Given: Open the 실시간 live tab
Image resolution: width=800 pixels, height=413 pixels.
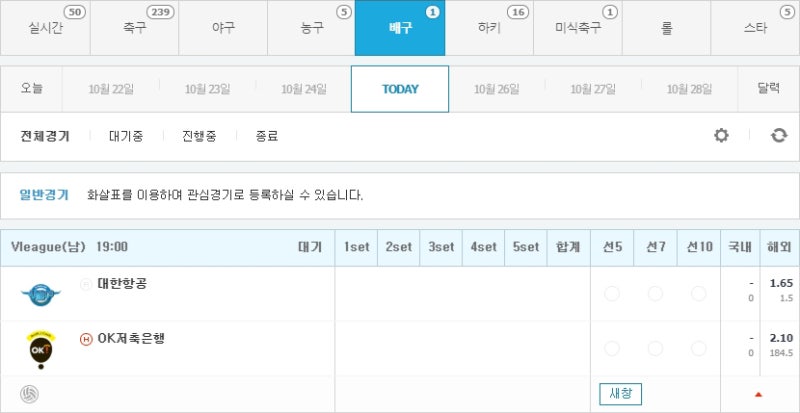Looking at the screenshot, I should (45, 28).
